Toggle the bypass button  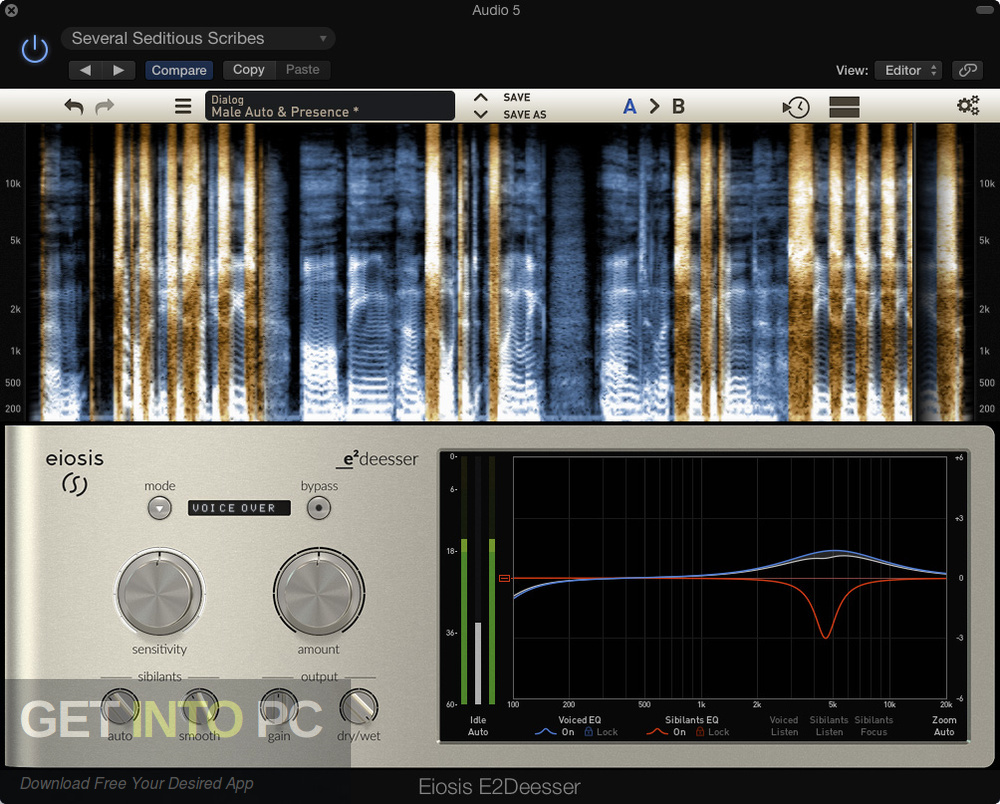click(x=319, y=508)
